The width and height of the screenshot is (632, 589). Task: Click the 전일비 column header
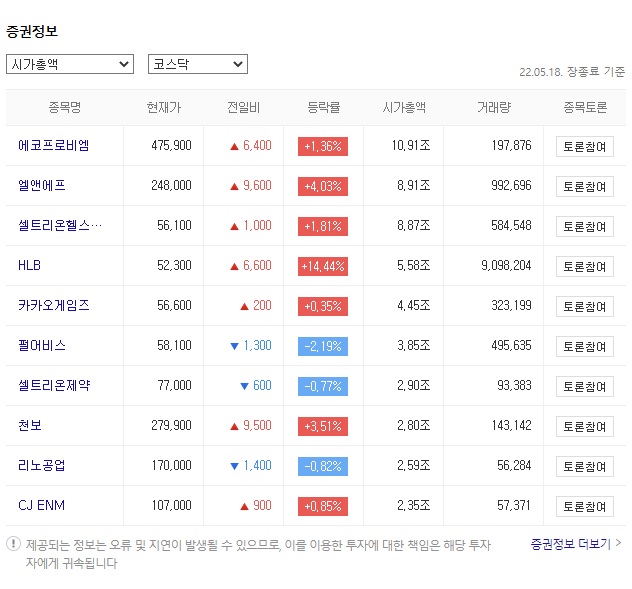pos(243,107)
